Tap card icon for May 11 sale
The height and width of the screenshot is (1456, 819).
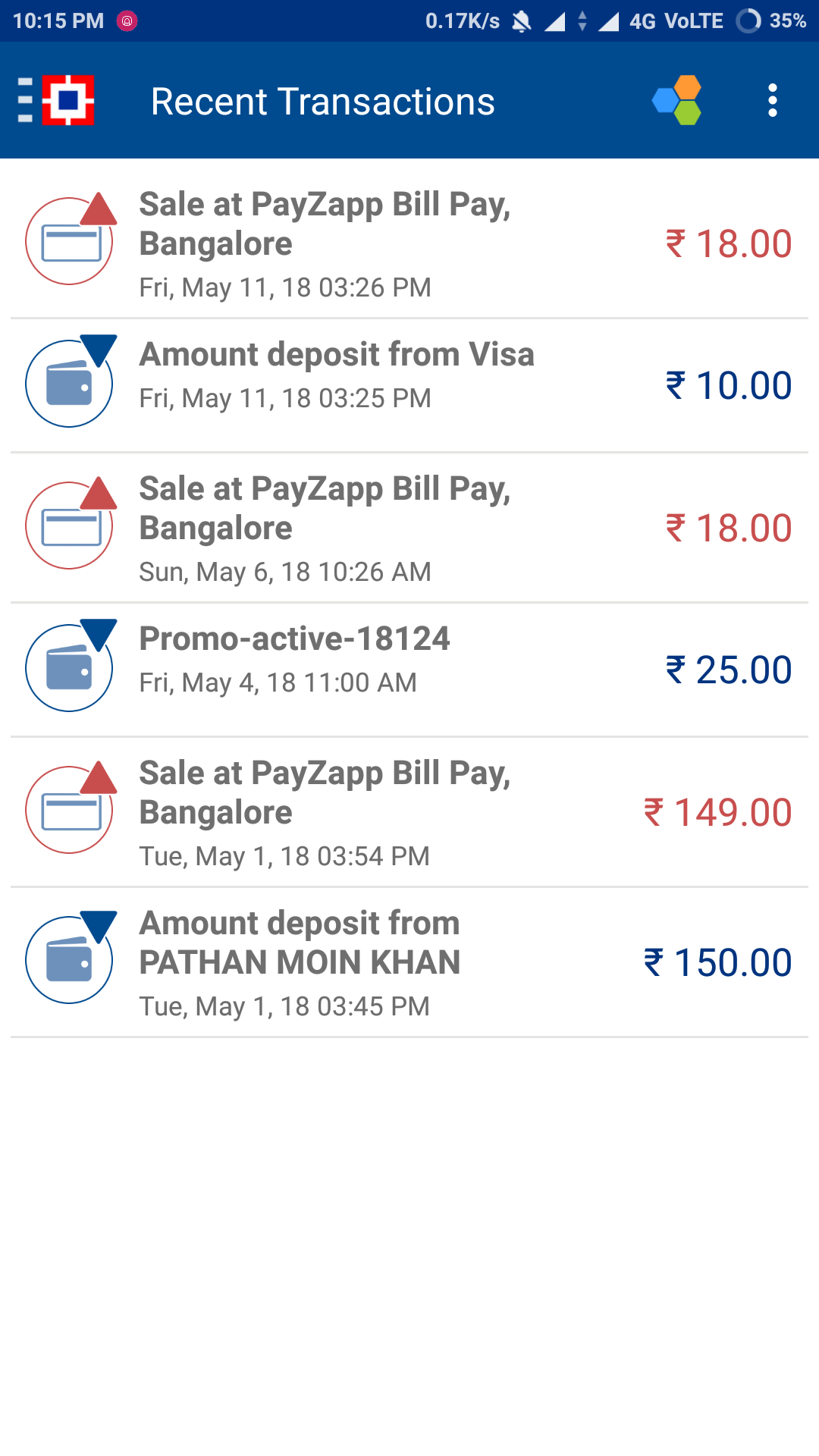coord(70,241)
